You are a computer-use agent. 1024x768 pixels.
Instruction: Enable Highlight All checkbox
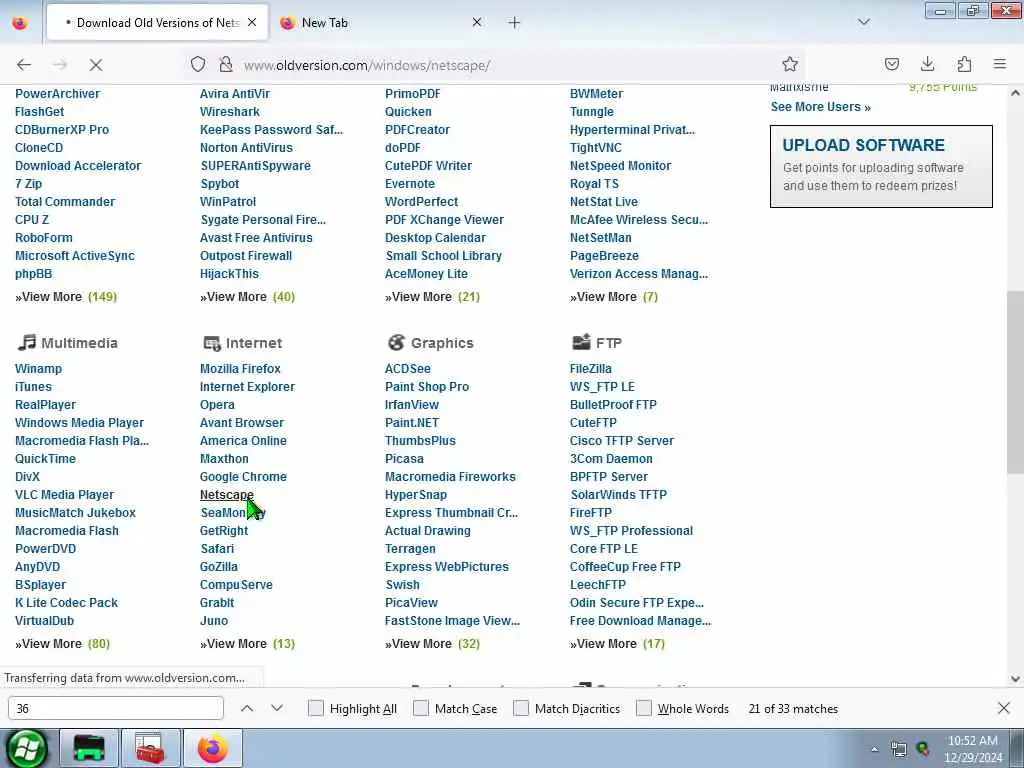coord(315,709)
